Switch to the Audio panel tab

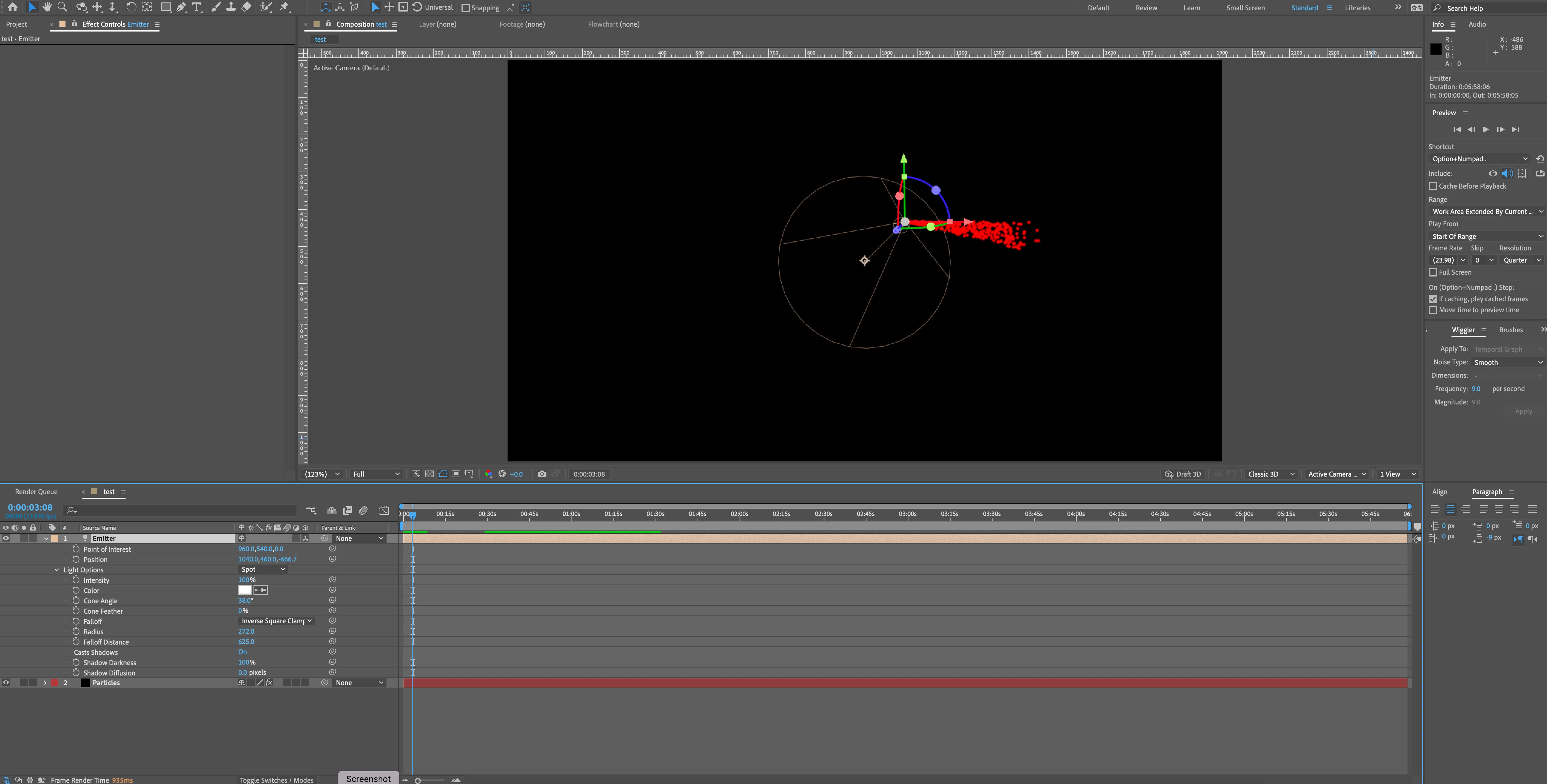(1477, 24)
